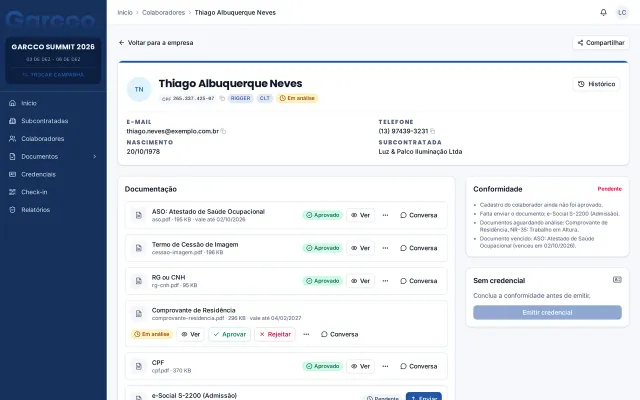Click the RG ou CNH file icon
The image size is (640, 400).
(139, 281)
